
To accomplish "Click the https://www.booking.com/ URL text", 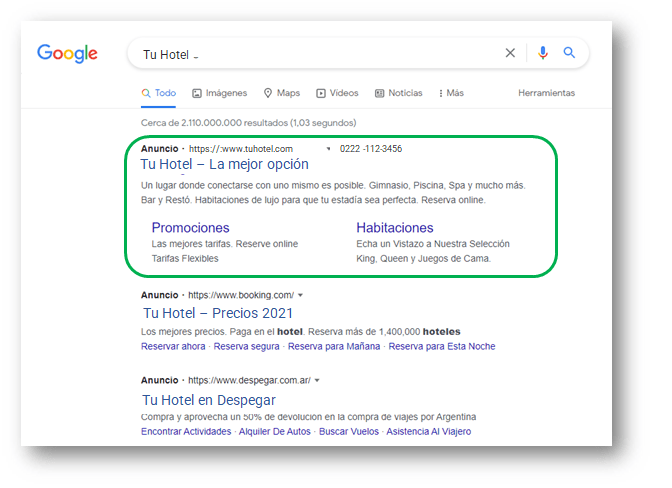I will point(241,295).
